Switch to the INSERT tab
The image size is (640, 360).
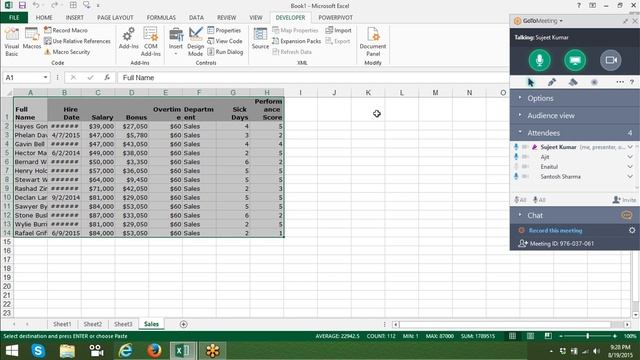pos(75,18)
